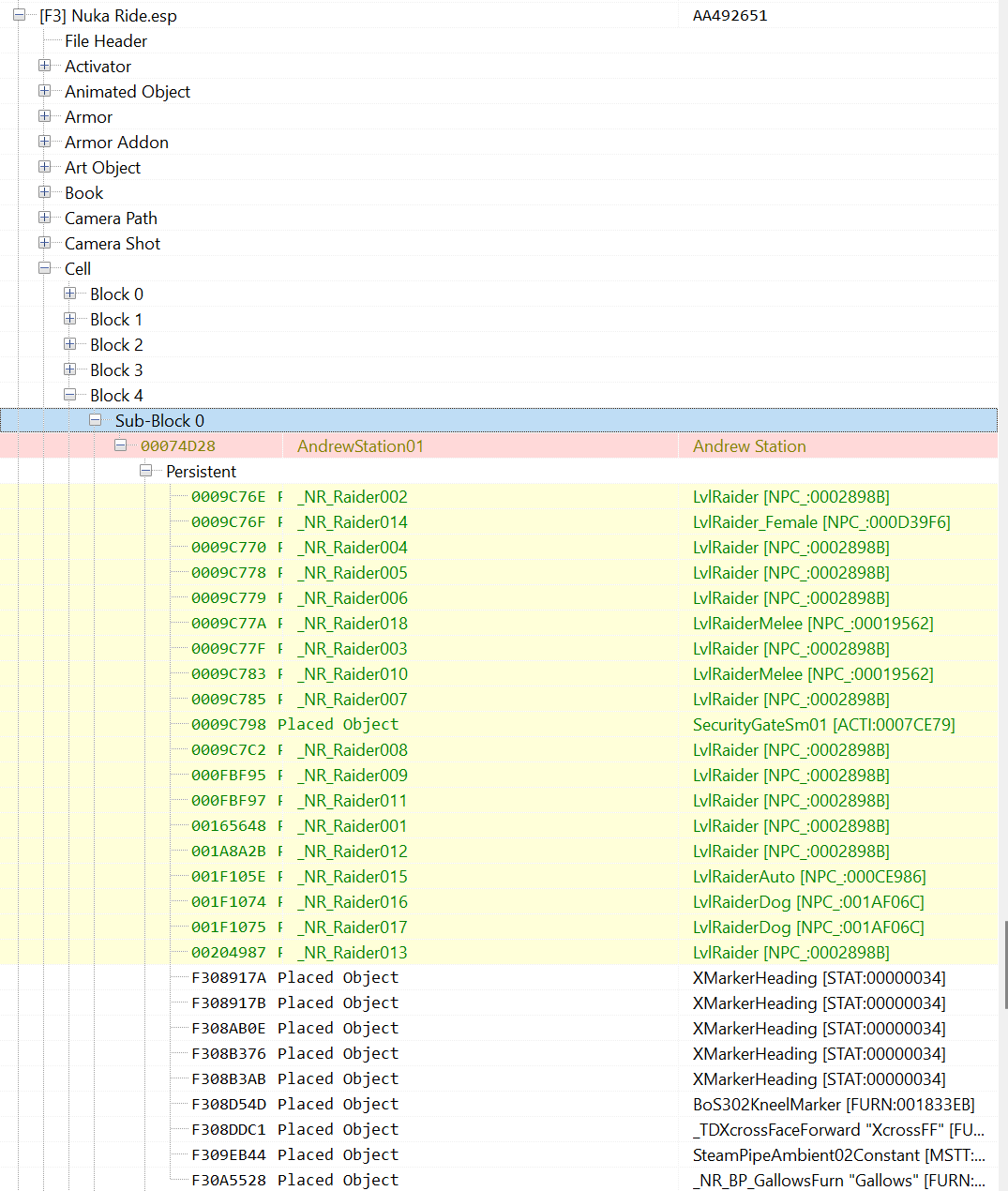Expand the Activator group
Screen dimensions: 1008x1191
click(44, 66)
